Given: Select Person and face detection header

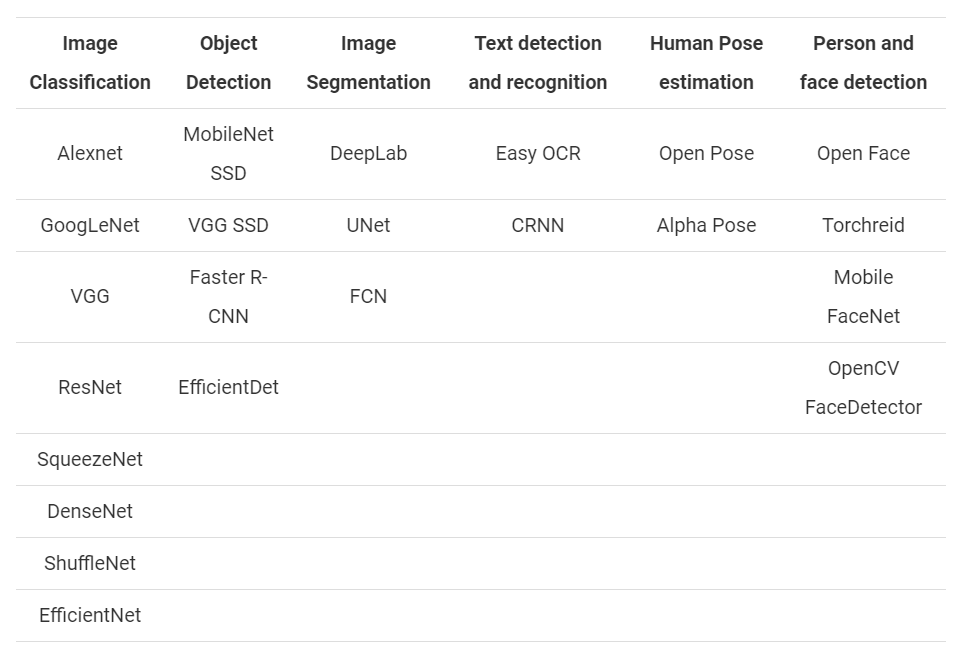Looking at the screenshot, I should (x=863, y=63).
